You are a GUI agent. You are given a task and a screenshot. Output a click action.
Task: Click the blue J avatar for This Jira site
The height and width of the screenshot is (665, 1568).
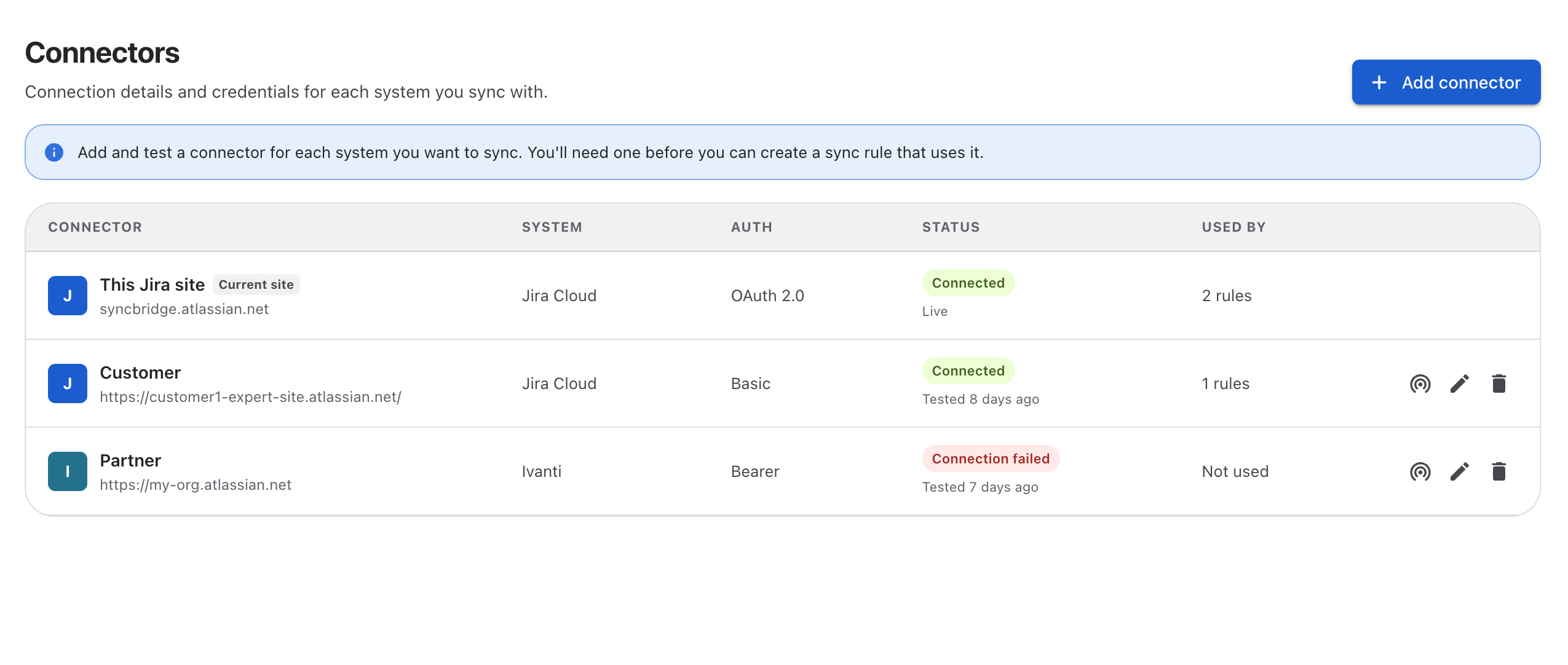[68, 296]
